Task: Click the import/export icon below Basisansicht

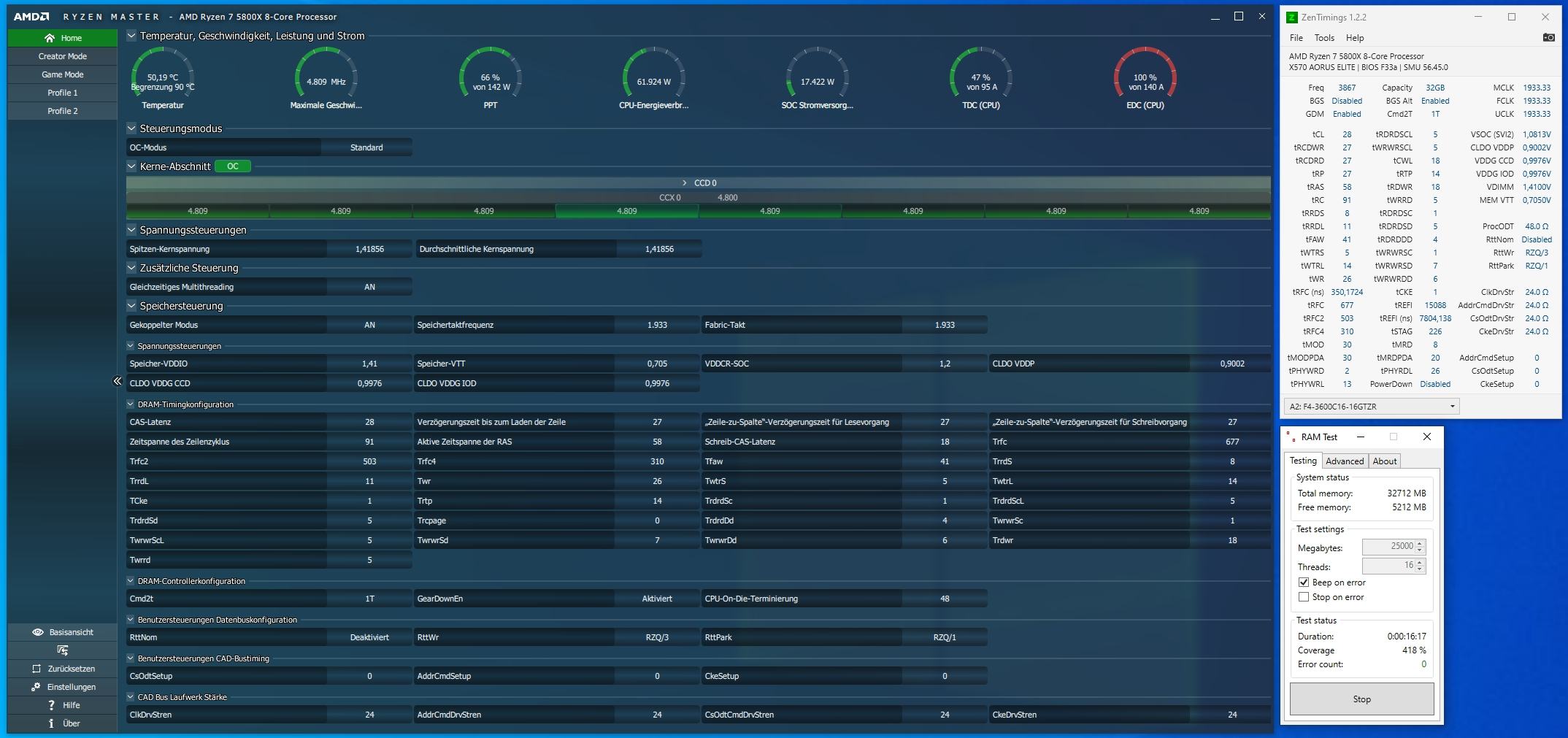Action: [63, 650]
